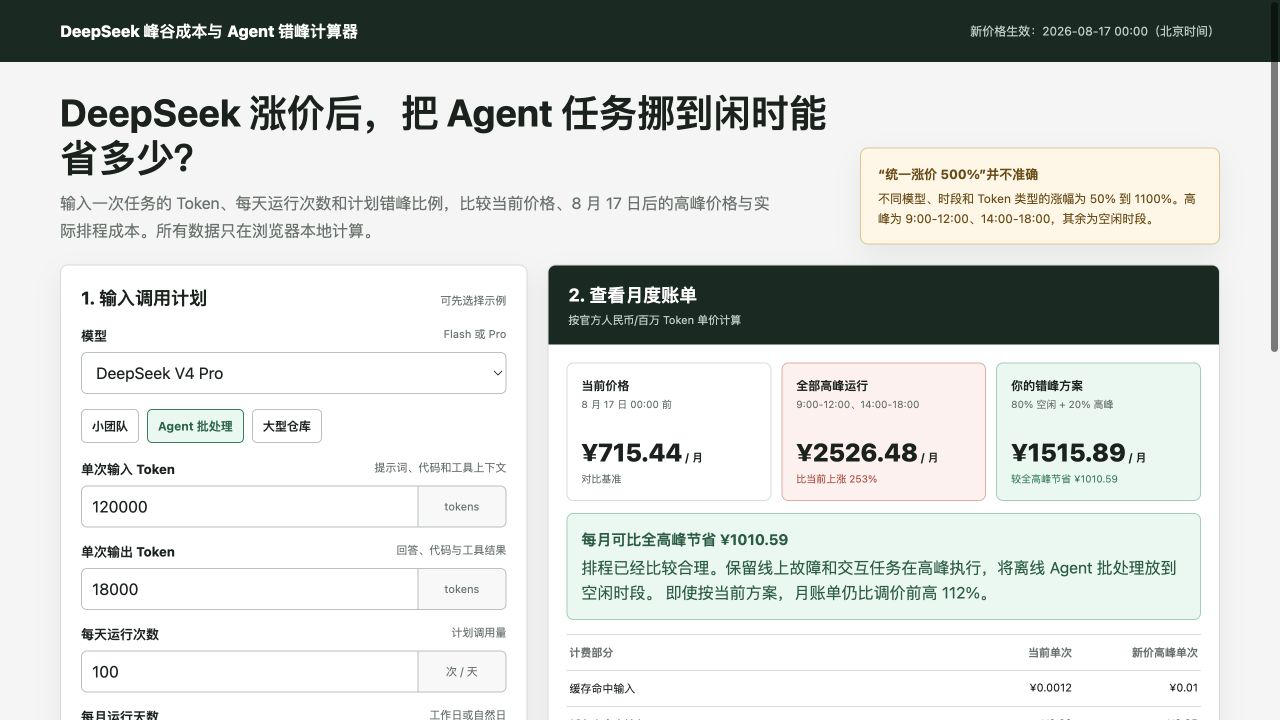1280x720 pixels.
Task: Click the advice paragraph starting with 排程已经比较合理
Action: (x=879, y=580)
